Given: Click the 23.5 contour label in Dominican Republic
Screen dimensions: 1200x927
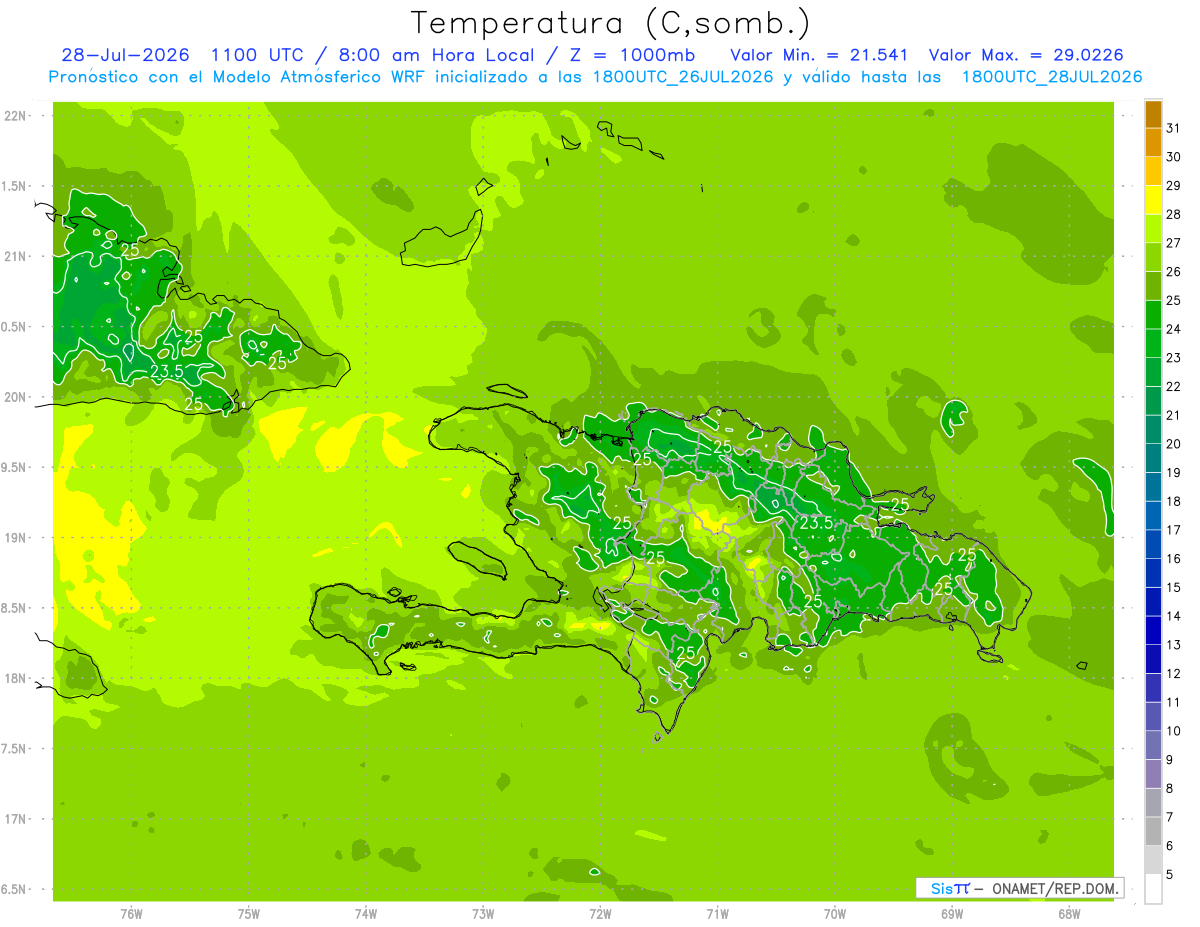Looking at the screenshot, I should [815, 522].
